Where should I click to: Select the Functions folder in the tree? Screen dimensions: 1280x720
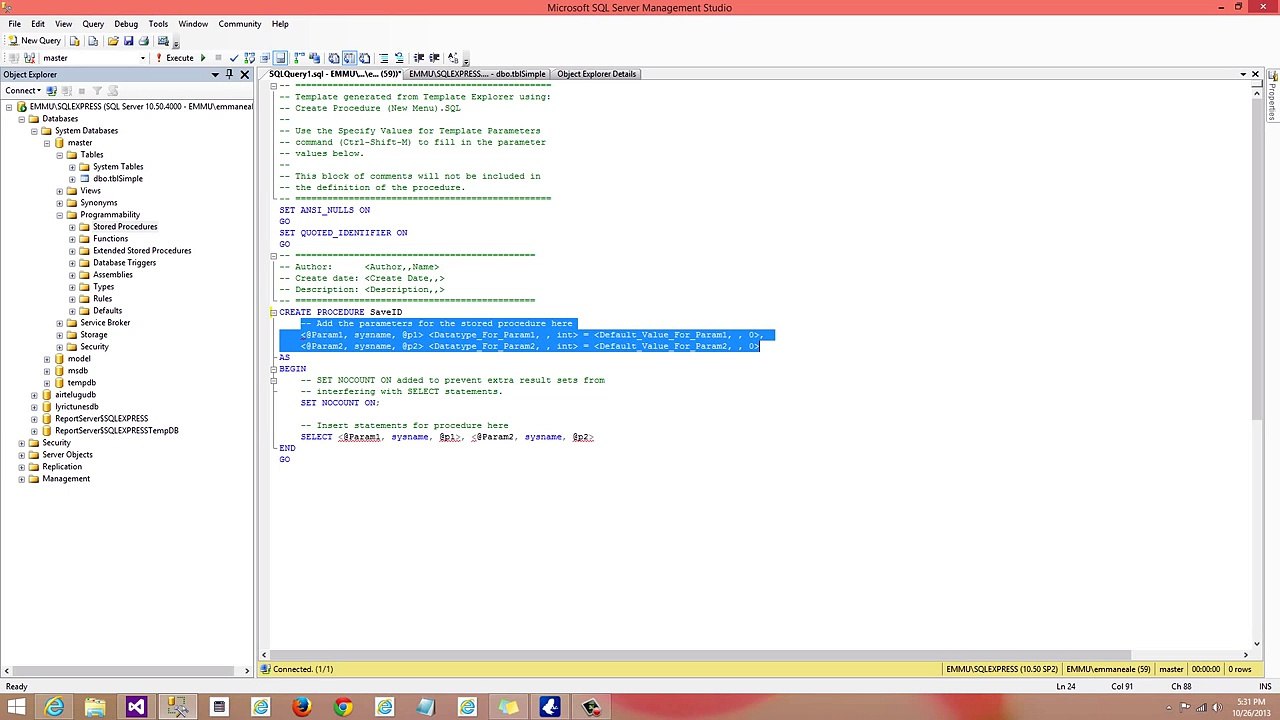[110, 239]
